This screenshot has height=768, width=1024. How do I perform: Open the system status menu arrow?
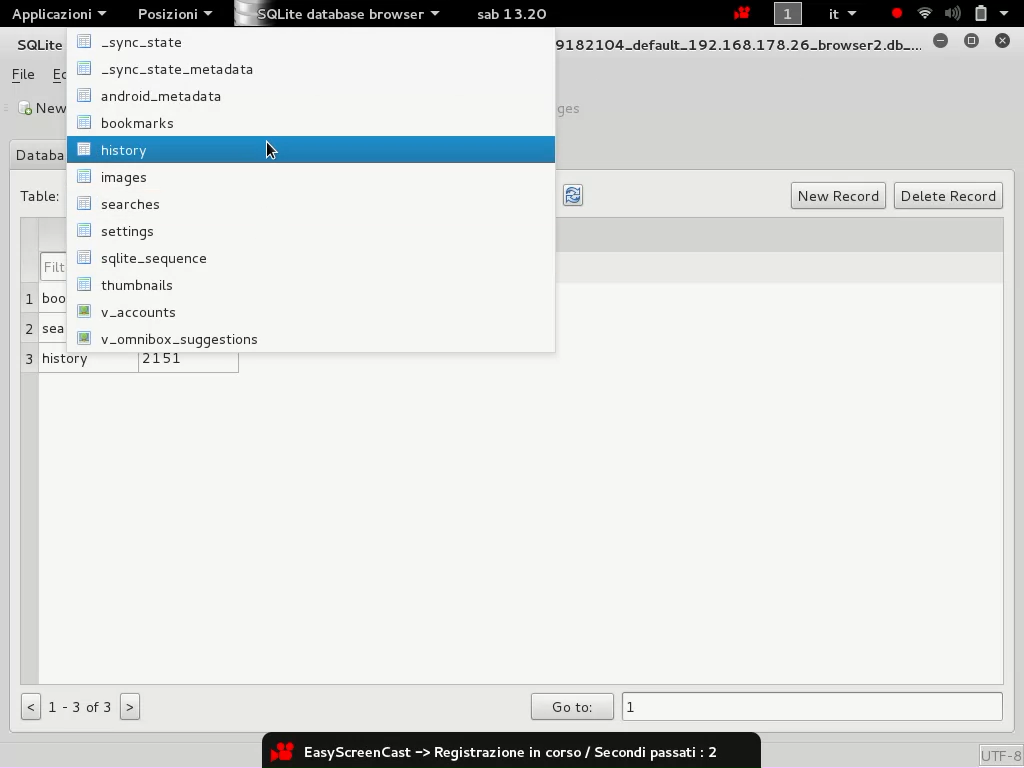click(1004, 14)
